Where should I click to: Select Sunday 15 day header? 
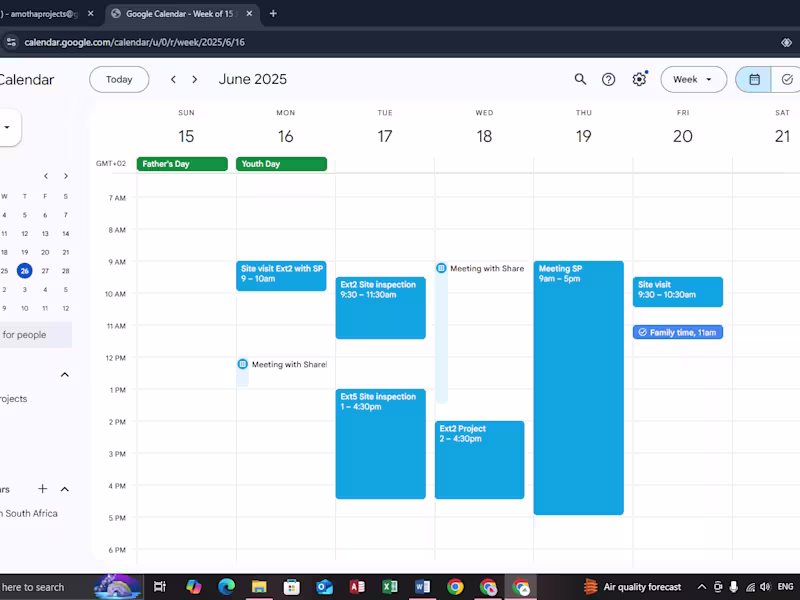(x=186, y=136)
